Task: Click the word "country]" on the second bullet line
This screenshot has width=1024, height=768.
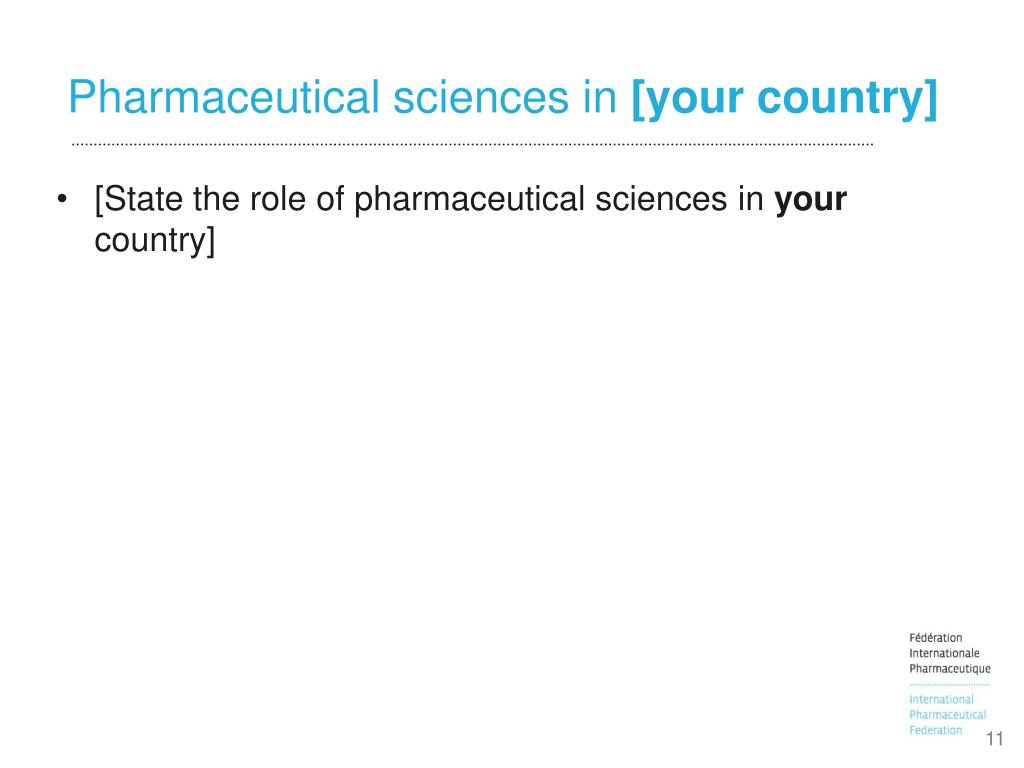Action: (x=155, y=240)
